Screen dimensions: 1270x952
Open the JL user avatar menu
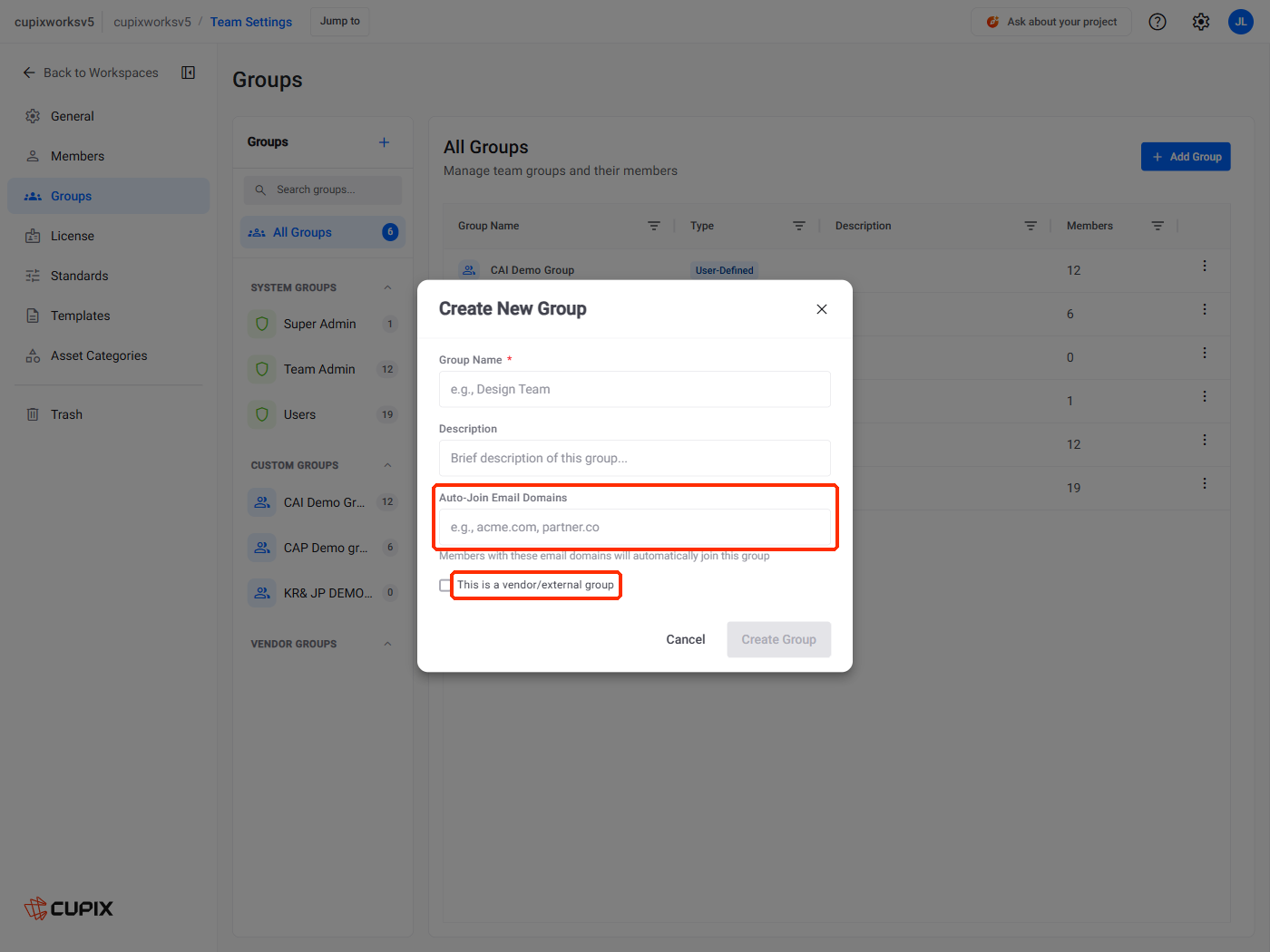coord(1241,22)
